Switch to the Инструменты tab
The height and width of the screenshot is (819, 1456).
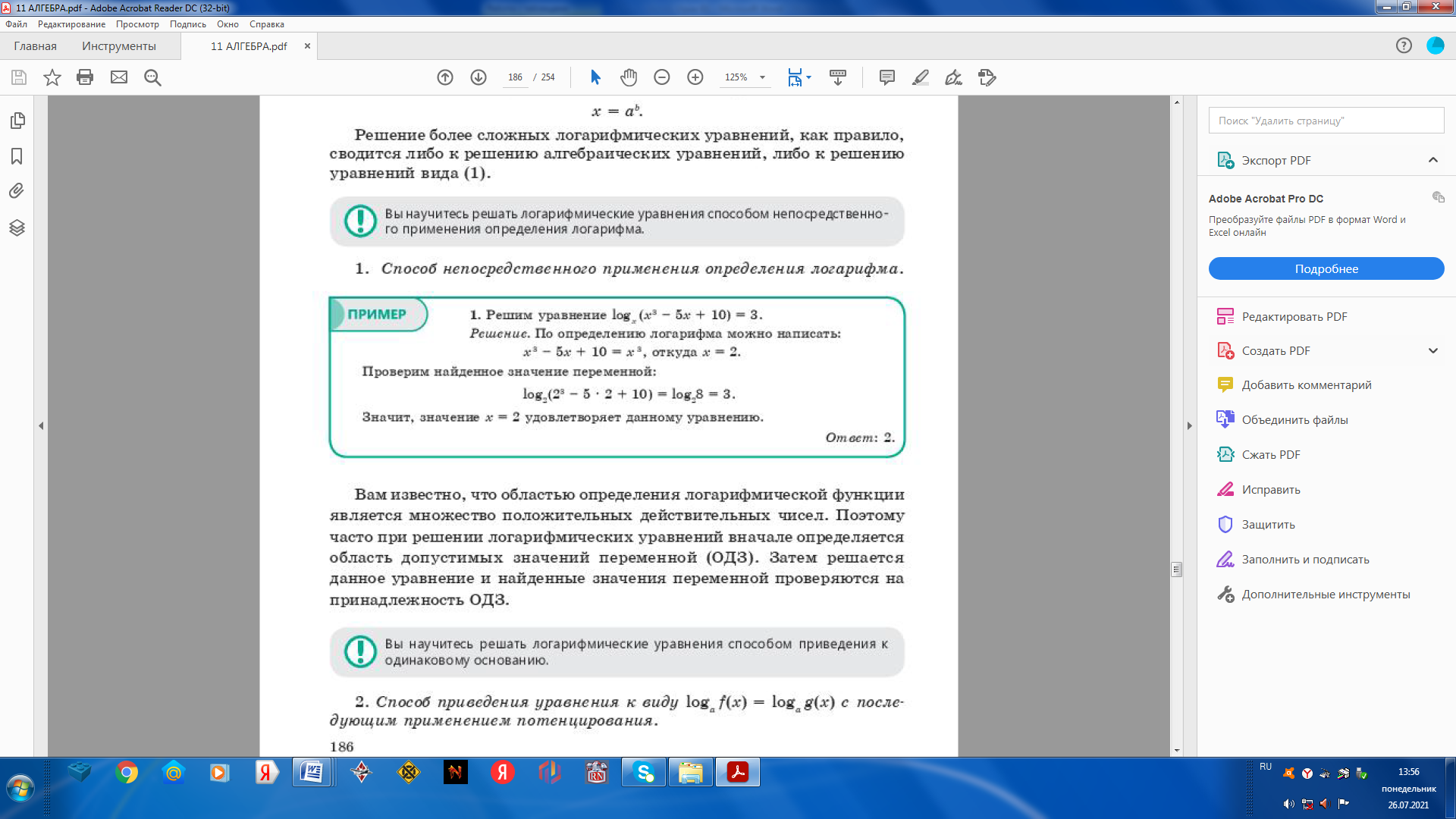[x=119, y=46]
